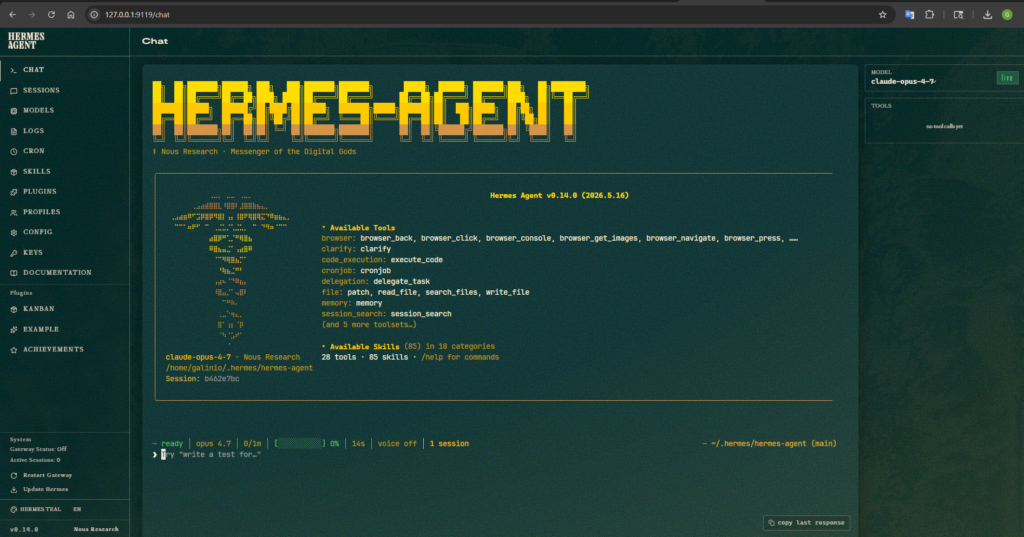Viewport: 1024px width, 537px height.
Task: Click the v0.14.0 version text in footer
Action: 24,530
